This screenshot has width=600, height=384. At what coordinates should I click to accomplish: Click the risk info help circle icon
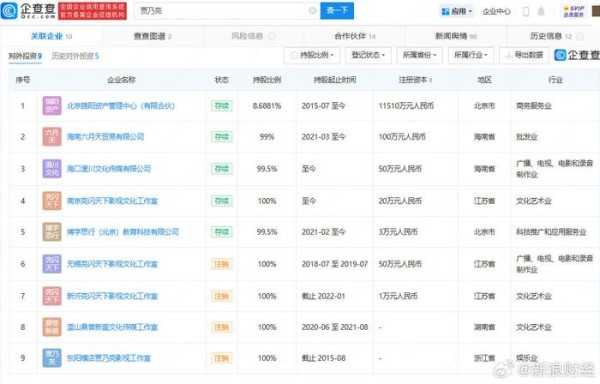(x=272, y=36)
